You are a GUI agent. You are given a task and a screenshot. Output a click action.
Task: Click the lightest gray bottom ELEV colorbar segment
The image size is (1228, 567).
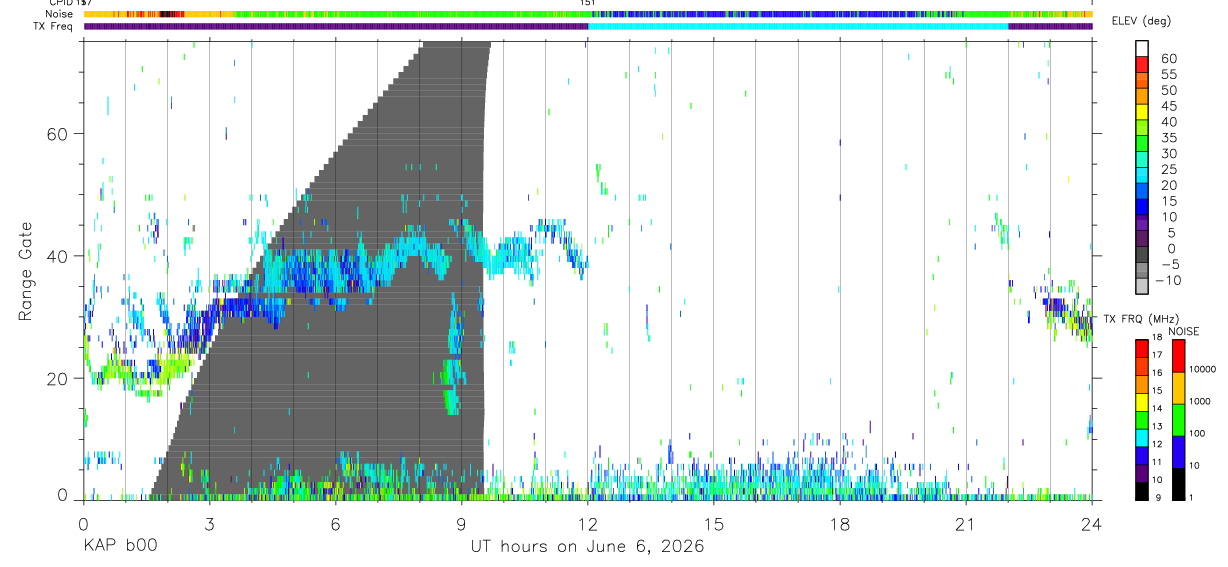tap(1143, 285)
